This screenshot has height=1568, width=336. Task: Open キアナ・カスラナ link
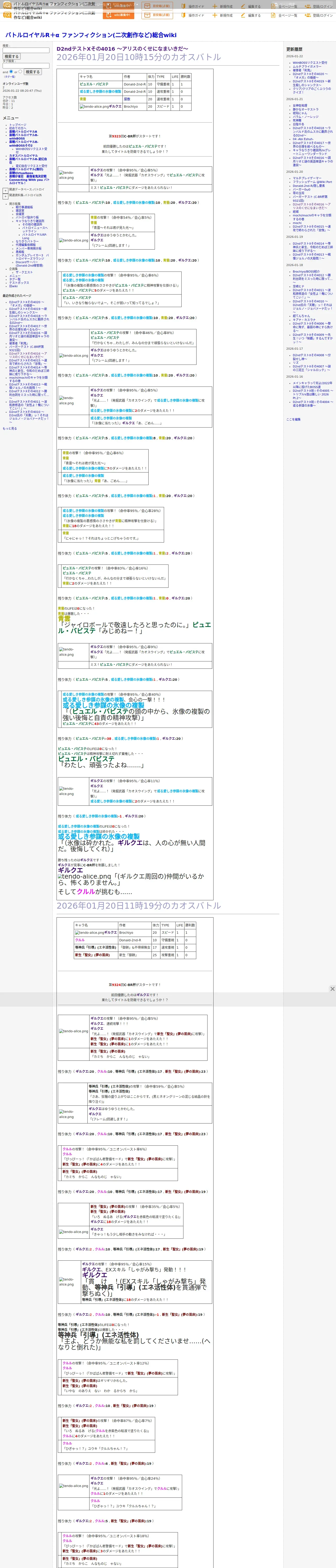pyautogui.click(x=304, y=320)
